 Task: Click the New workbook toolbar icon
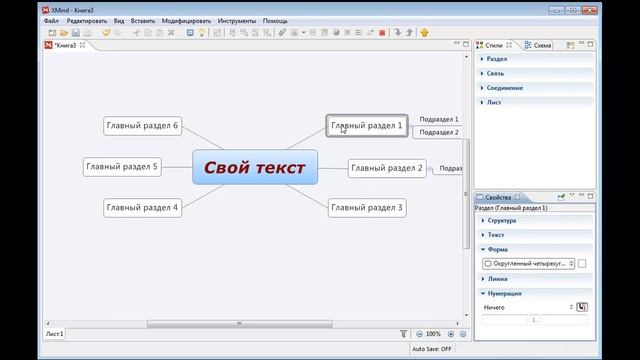52,33
